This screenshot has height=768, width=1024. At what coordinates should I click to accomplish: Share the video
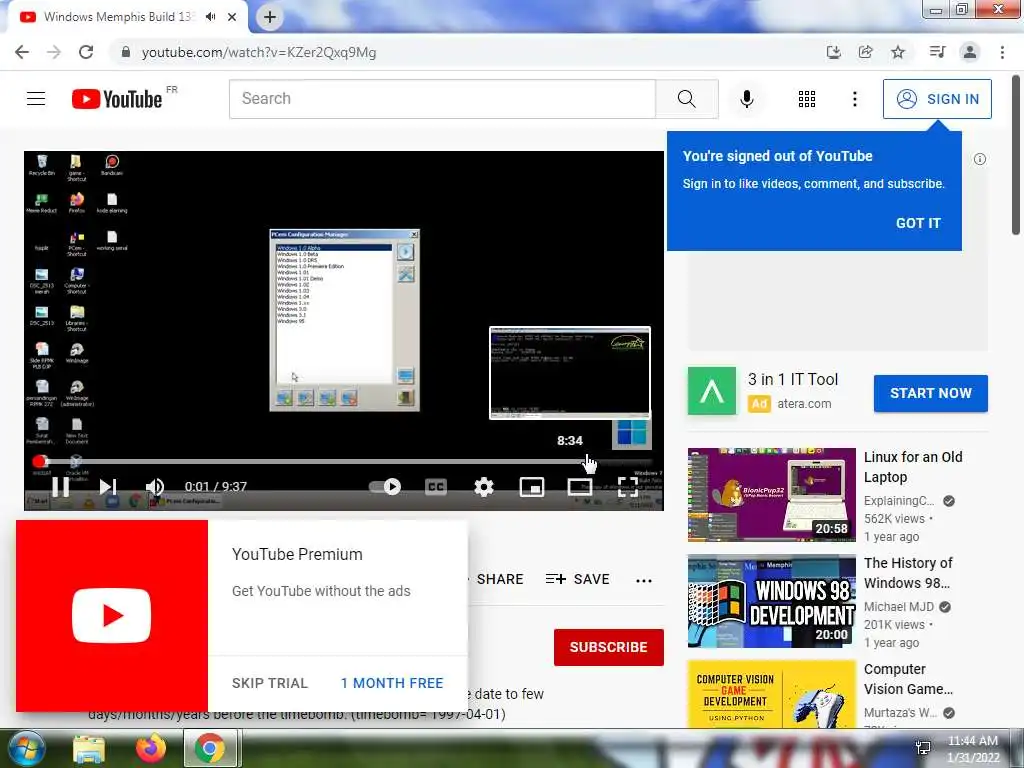tap(500, 579)
